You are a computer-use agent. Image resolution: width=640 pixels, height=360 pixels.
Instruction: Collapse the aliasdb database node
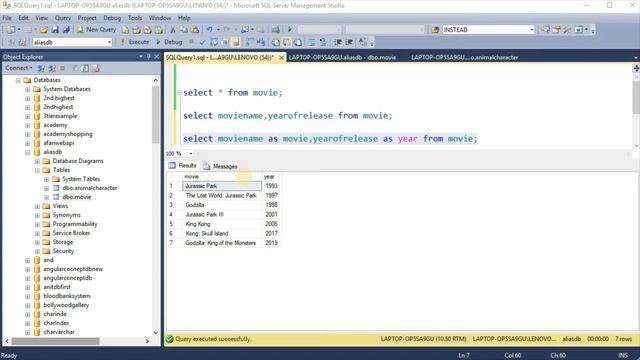point(27,152)
